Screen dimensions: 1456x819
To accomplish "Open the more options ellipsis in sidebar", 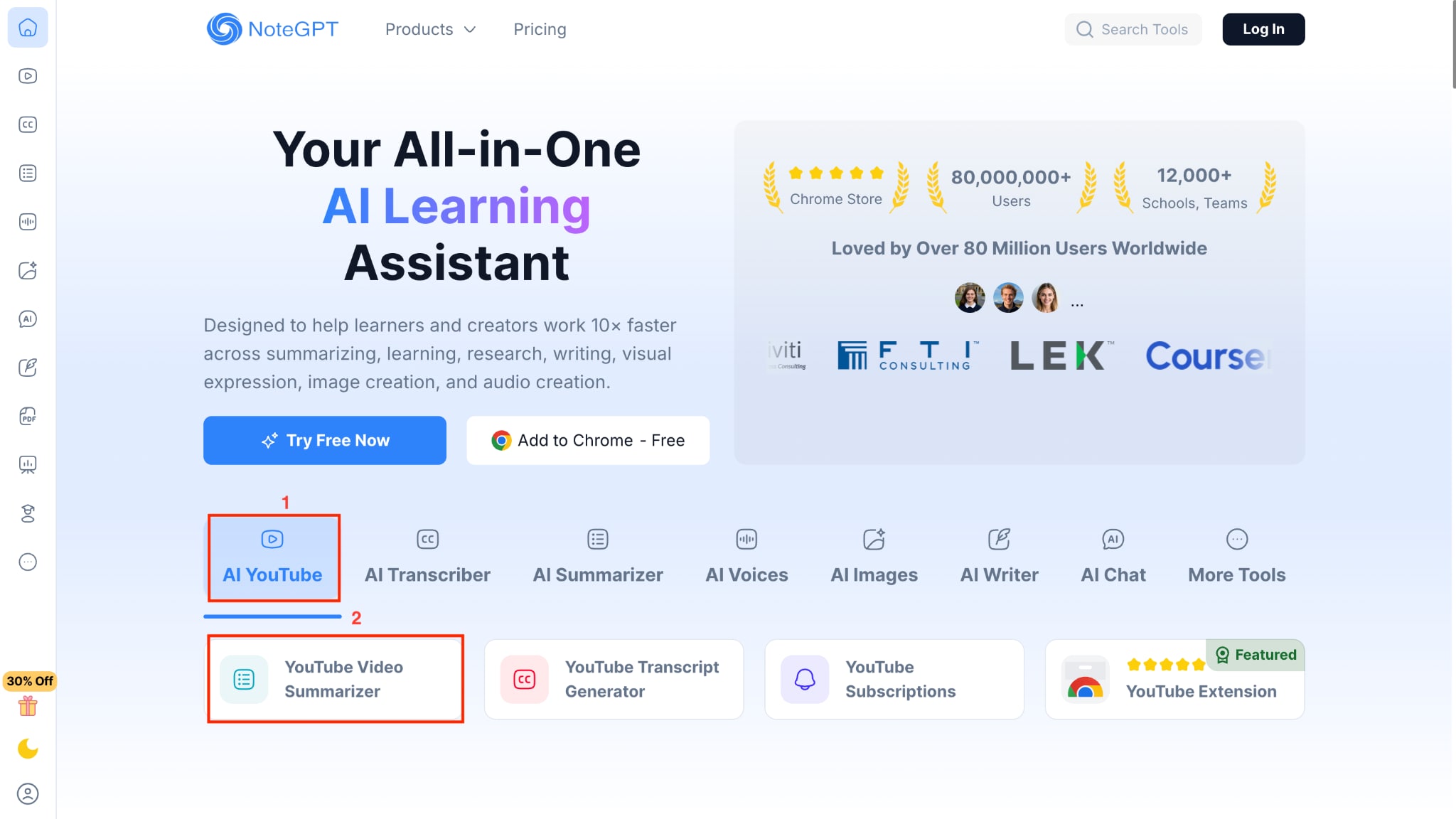I will click(28, 562).
